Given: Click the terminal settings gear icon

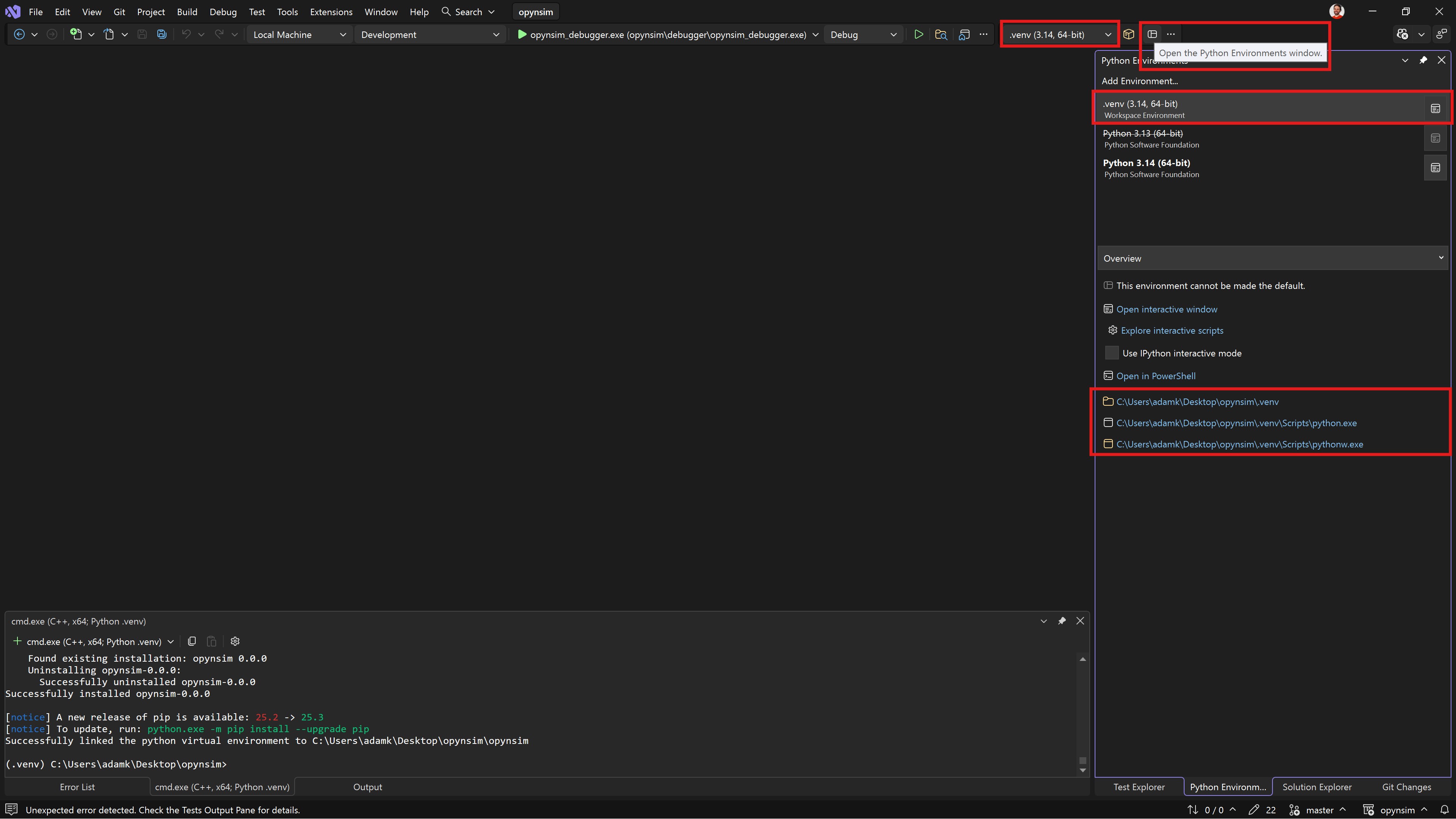Looking at the screenshot, I should (x=235, y=641).
